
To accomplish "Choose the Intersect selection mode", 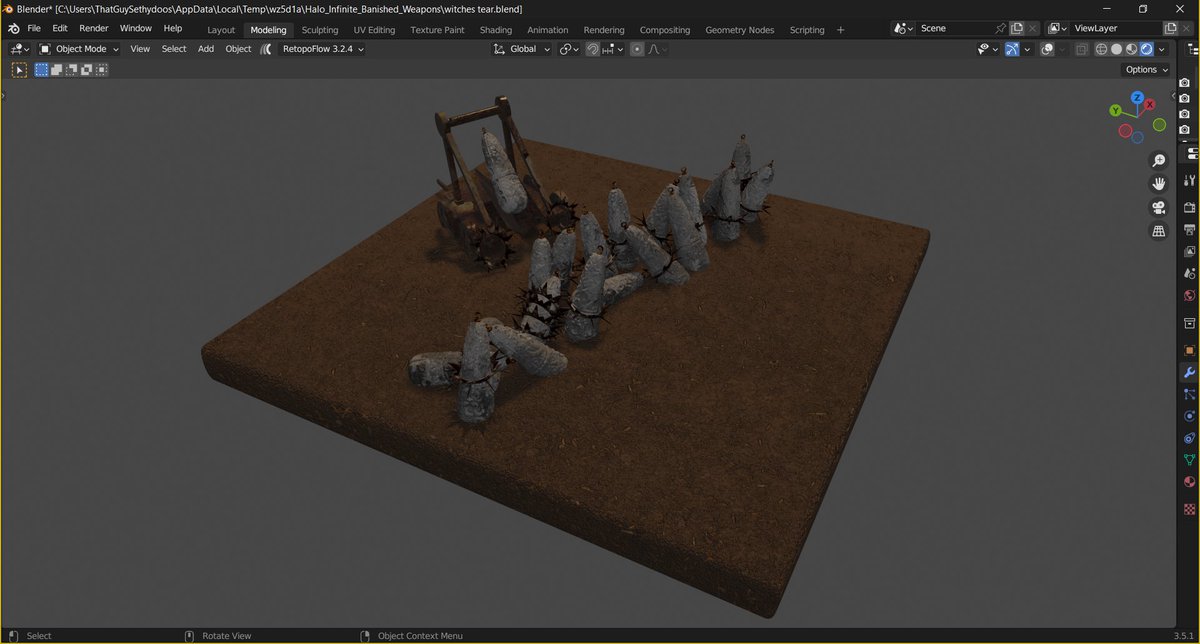I will coord(102,70).
